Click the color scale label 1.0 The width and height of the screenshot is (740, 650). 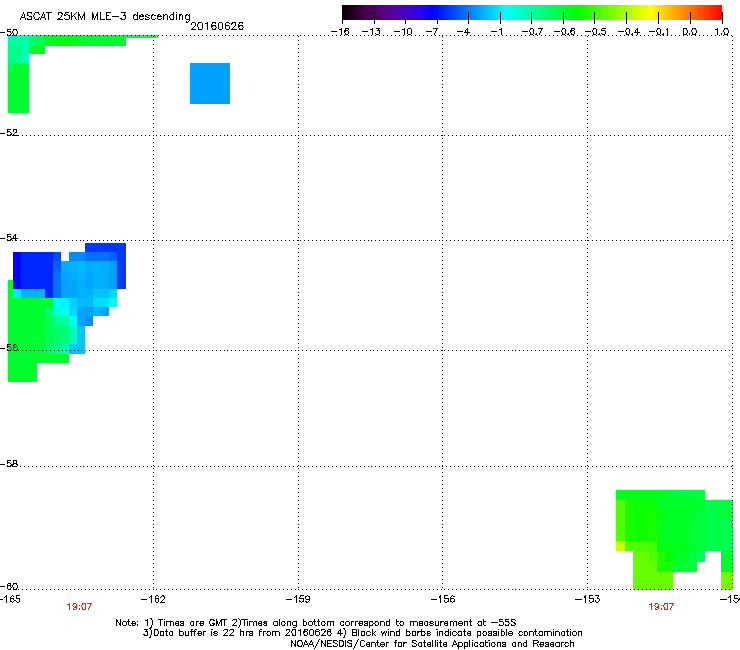click(x=722, y=32)
